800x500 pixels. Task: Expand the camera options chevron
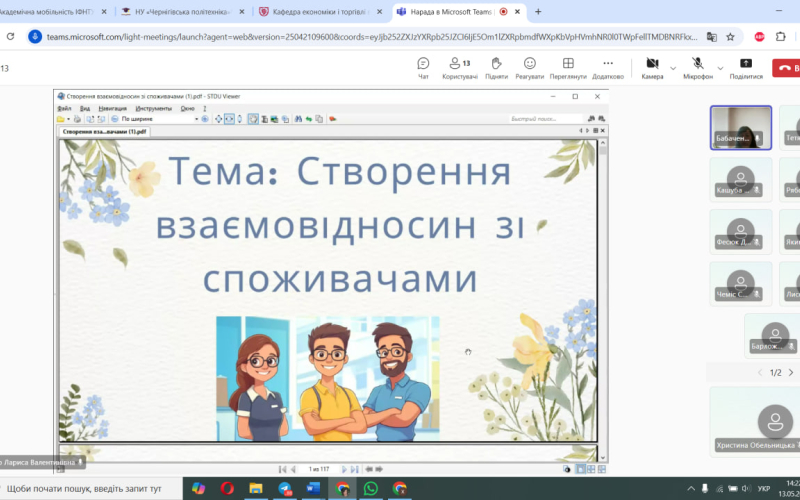coord(673,68)
